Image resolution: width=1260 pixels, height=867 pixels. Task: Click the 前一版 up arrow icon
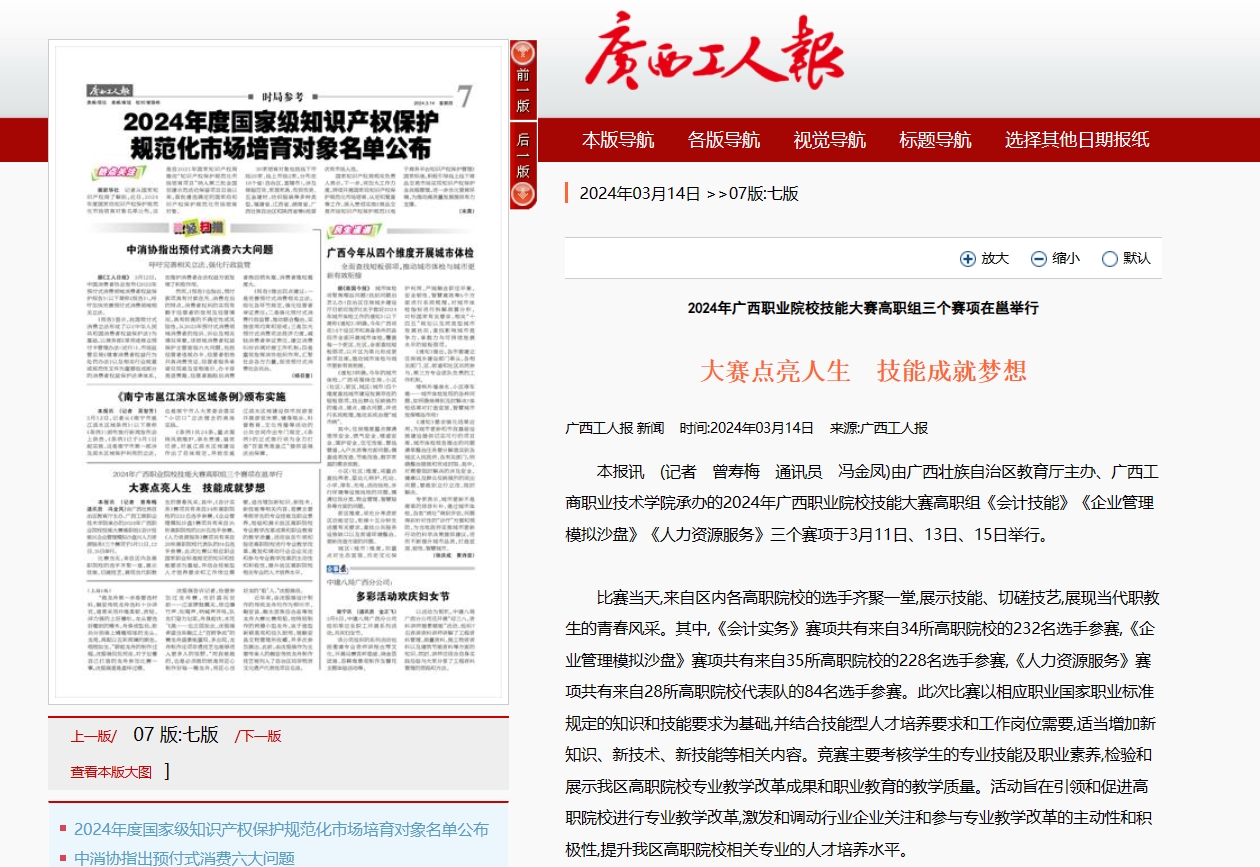tap(523, 55)
